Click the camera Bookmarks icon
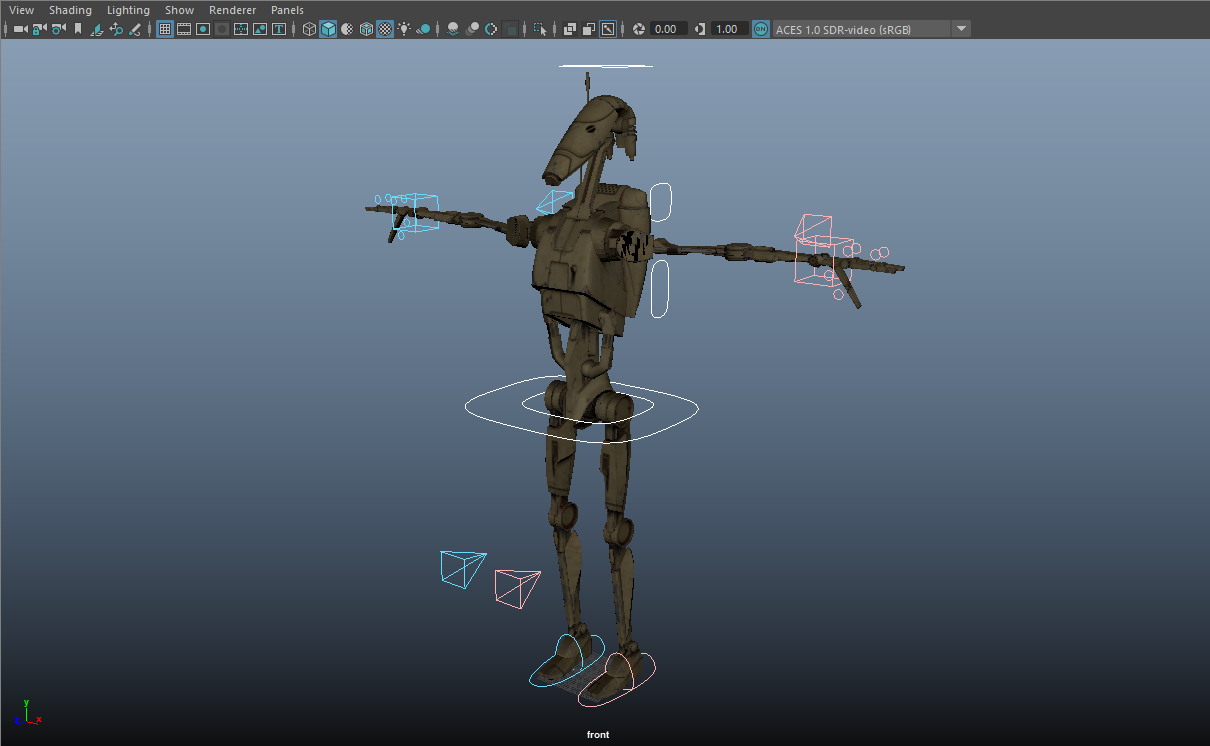The width and height of the screenshot is (1210, 746). coord(78,29)
